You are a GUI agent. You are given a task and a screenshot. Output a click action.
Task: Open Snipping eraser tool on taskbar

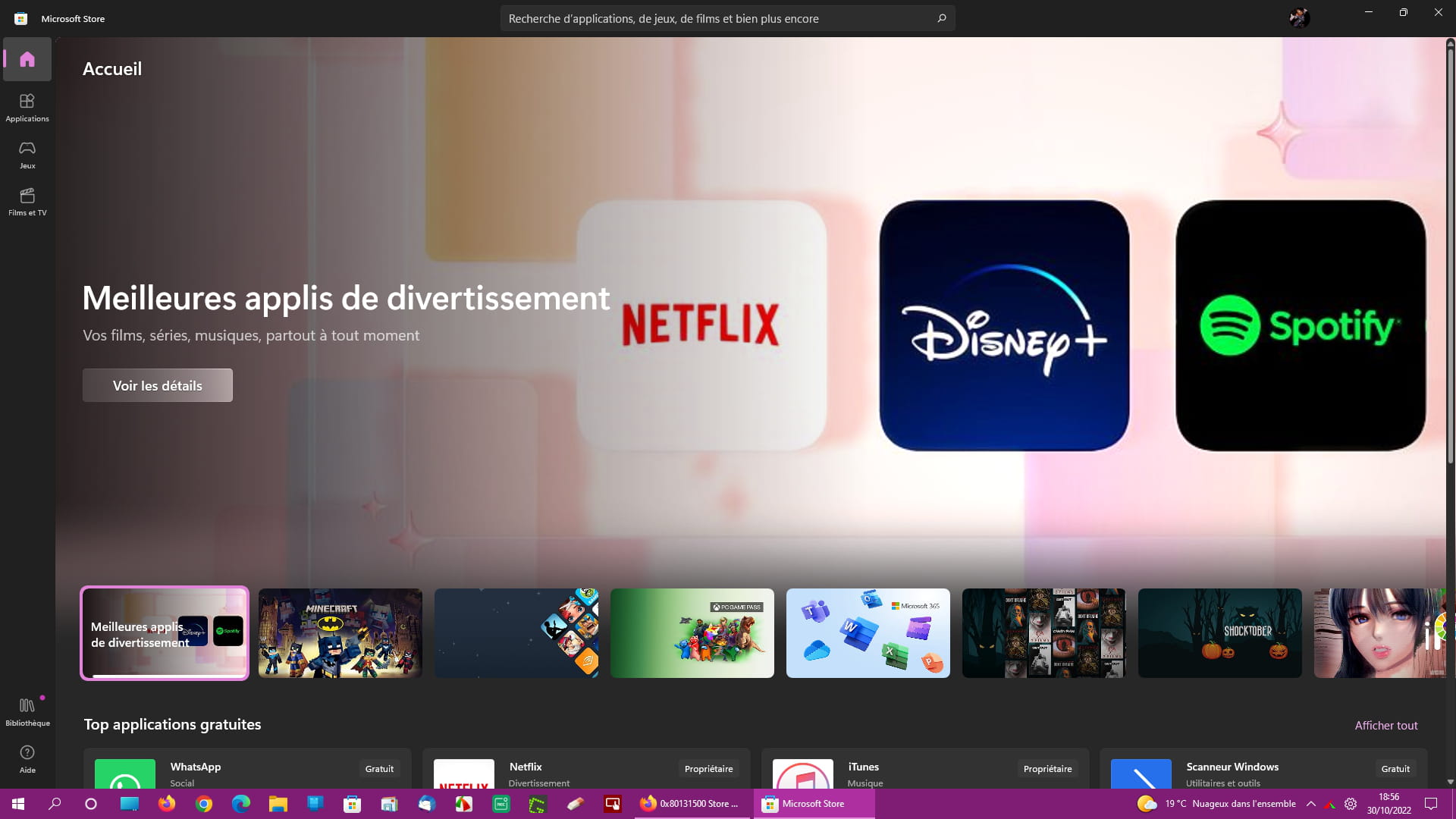point(576,804)
